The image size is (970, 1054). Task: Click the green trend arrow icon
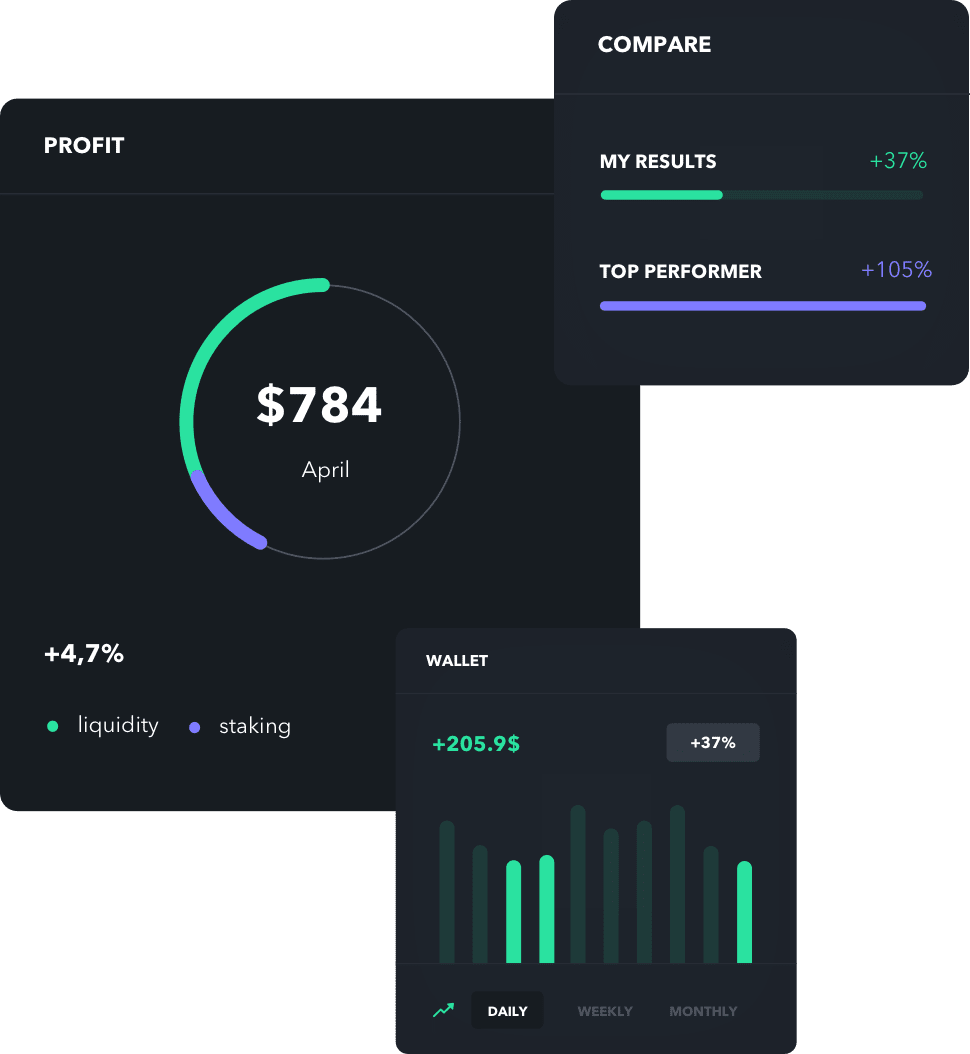pyautogui.click(x=443, y=1011)
